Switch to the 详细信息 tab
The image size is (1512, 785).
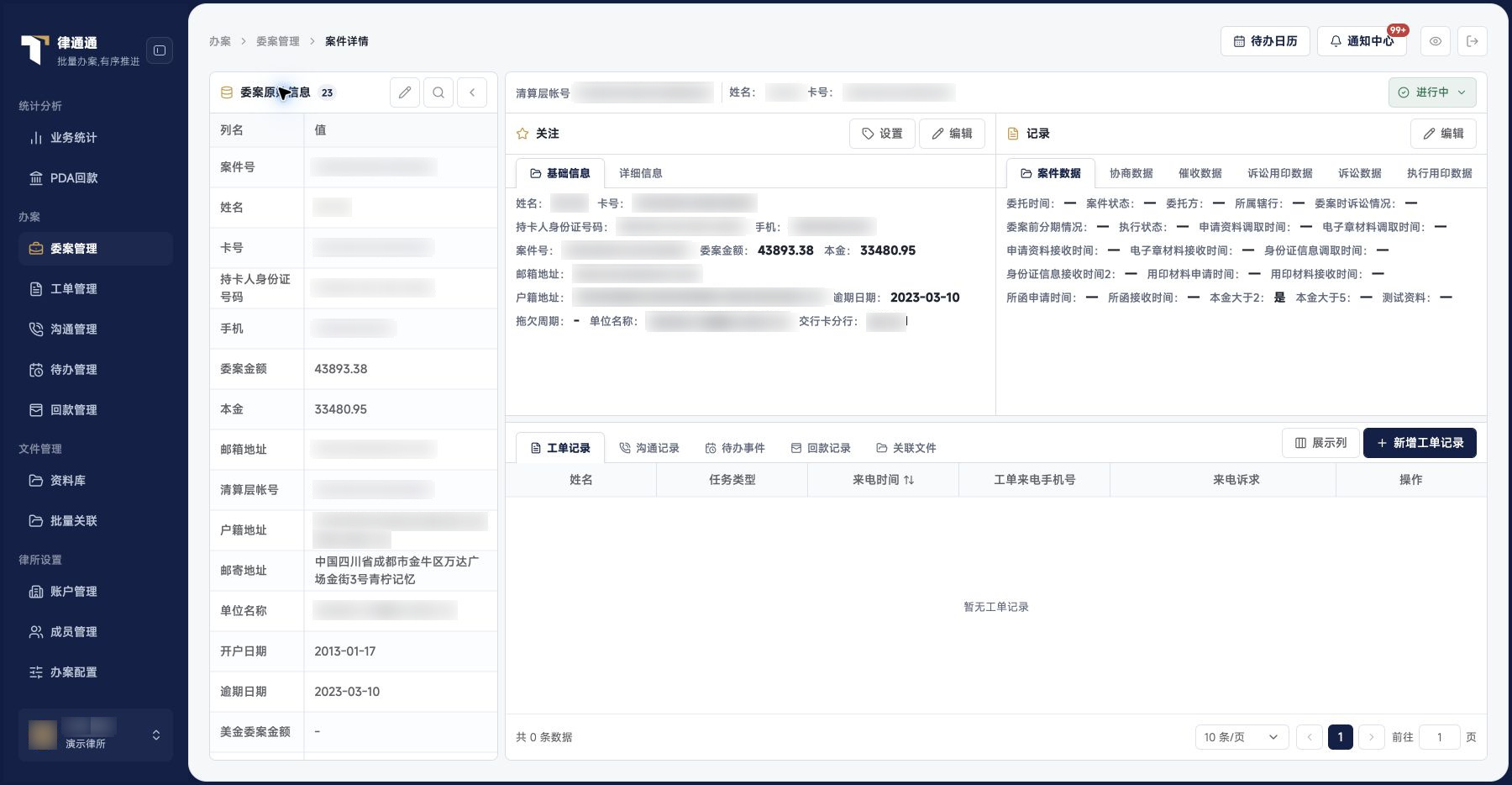(641, 173)
